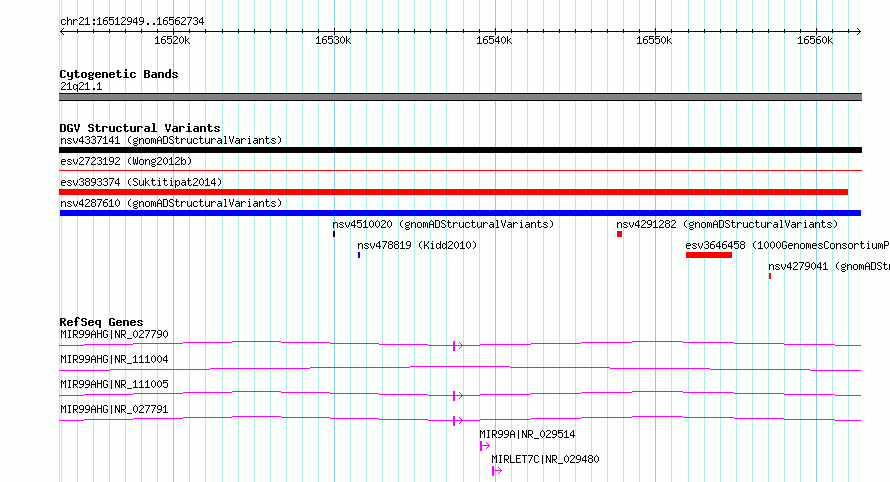890x482 pixels.
Task: Select the blue nsv4287610 variant bar
Action: pyautogui.click(x=460, y=213)
